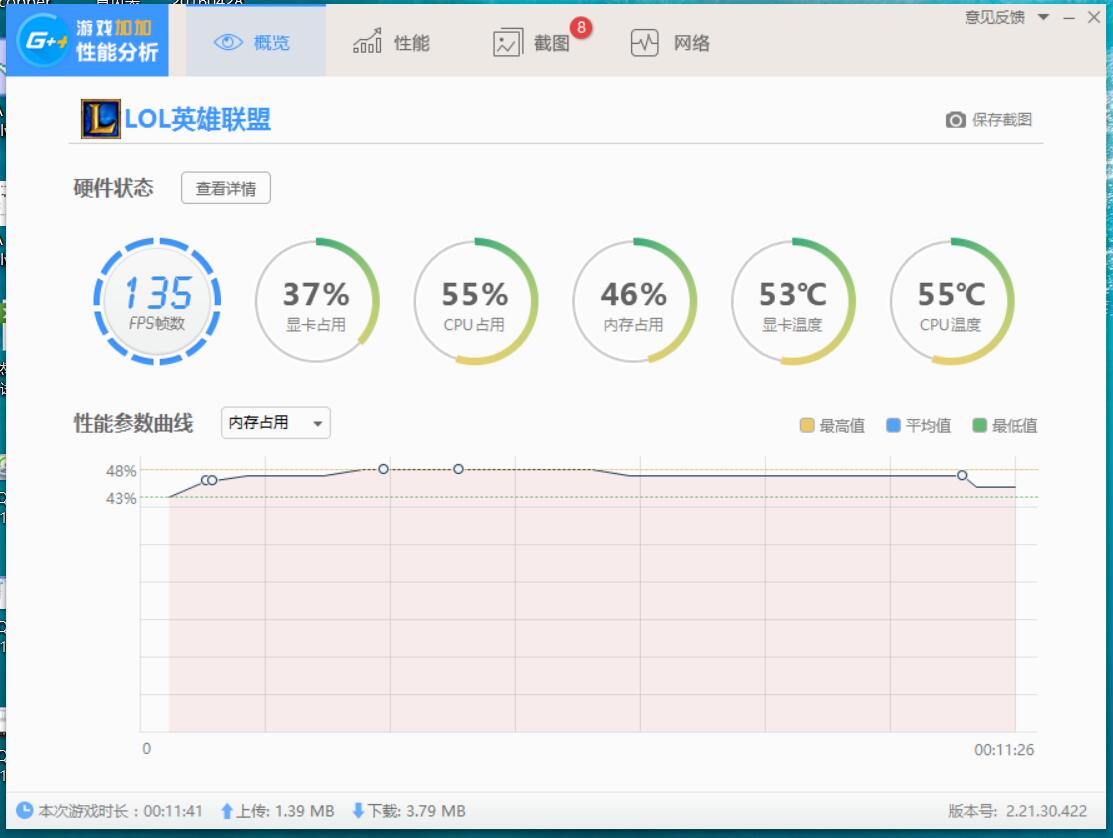The height and width of the screenshot is (838, 1113).
Task: Click the 本次游戏时长：00:11:41 text
Action: tap(121, 811)
